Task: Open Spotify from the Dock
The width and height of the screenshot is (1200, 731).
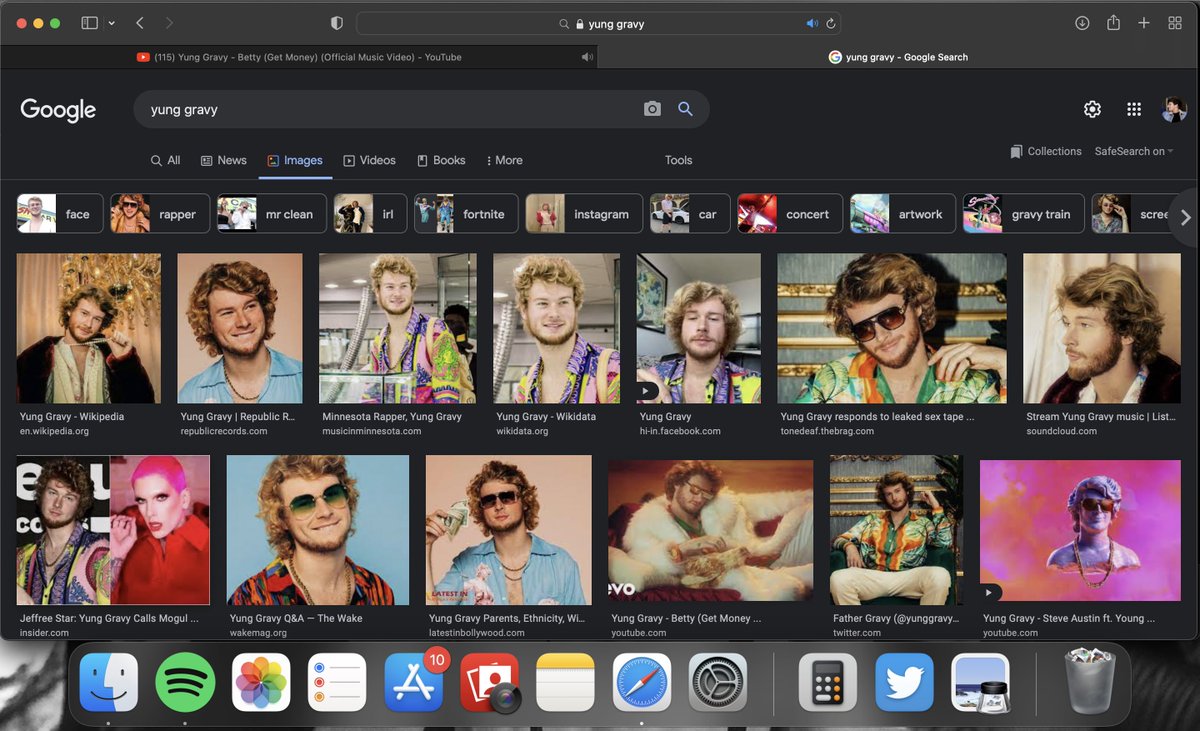Action: [185, 682]
